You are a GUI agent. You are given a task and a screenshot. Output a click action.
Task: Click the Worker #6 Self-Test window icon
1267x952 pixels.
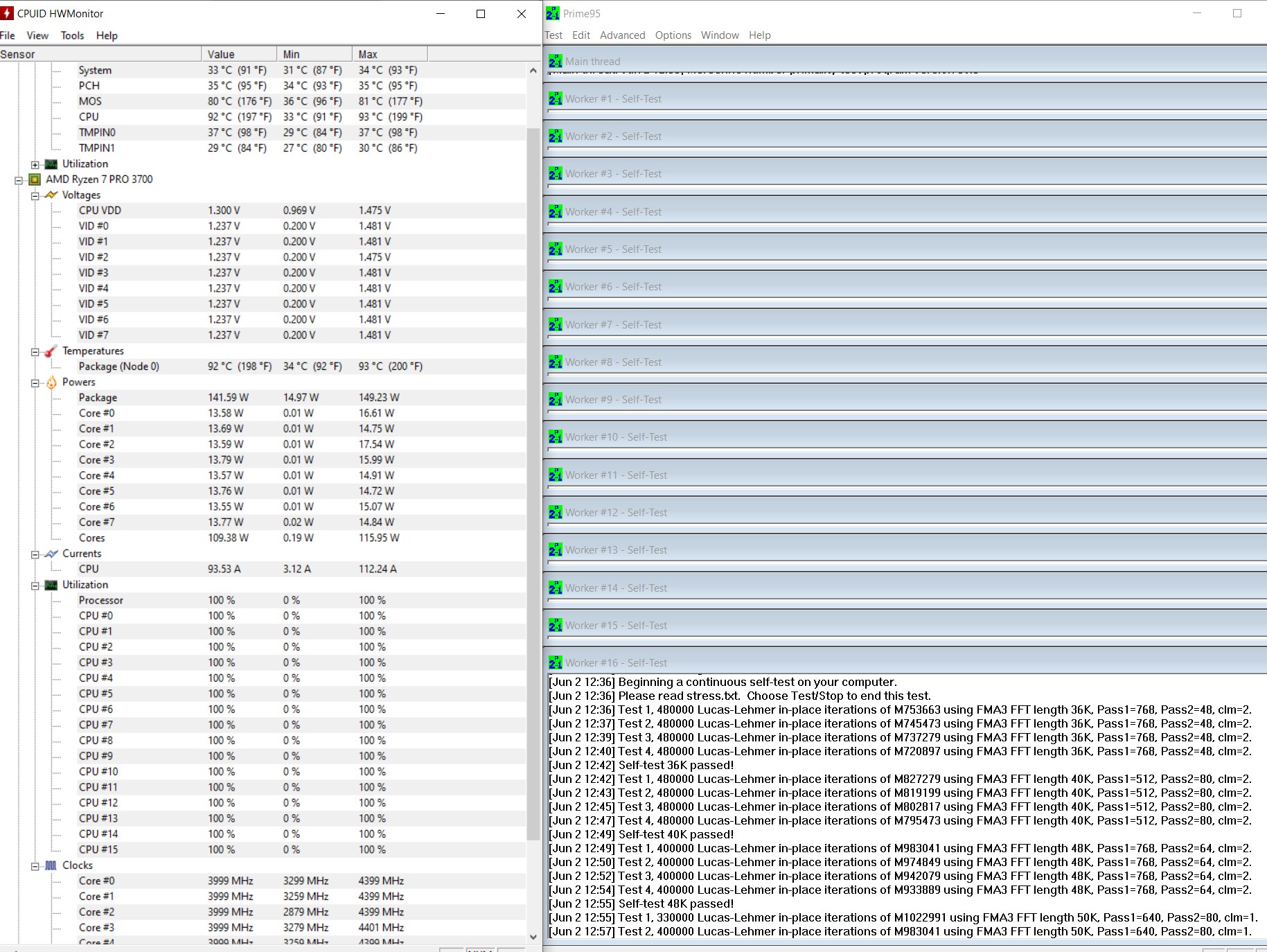click(x=556, y=286)
